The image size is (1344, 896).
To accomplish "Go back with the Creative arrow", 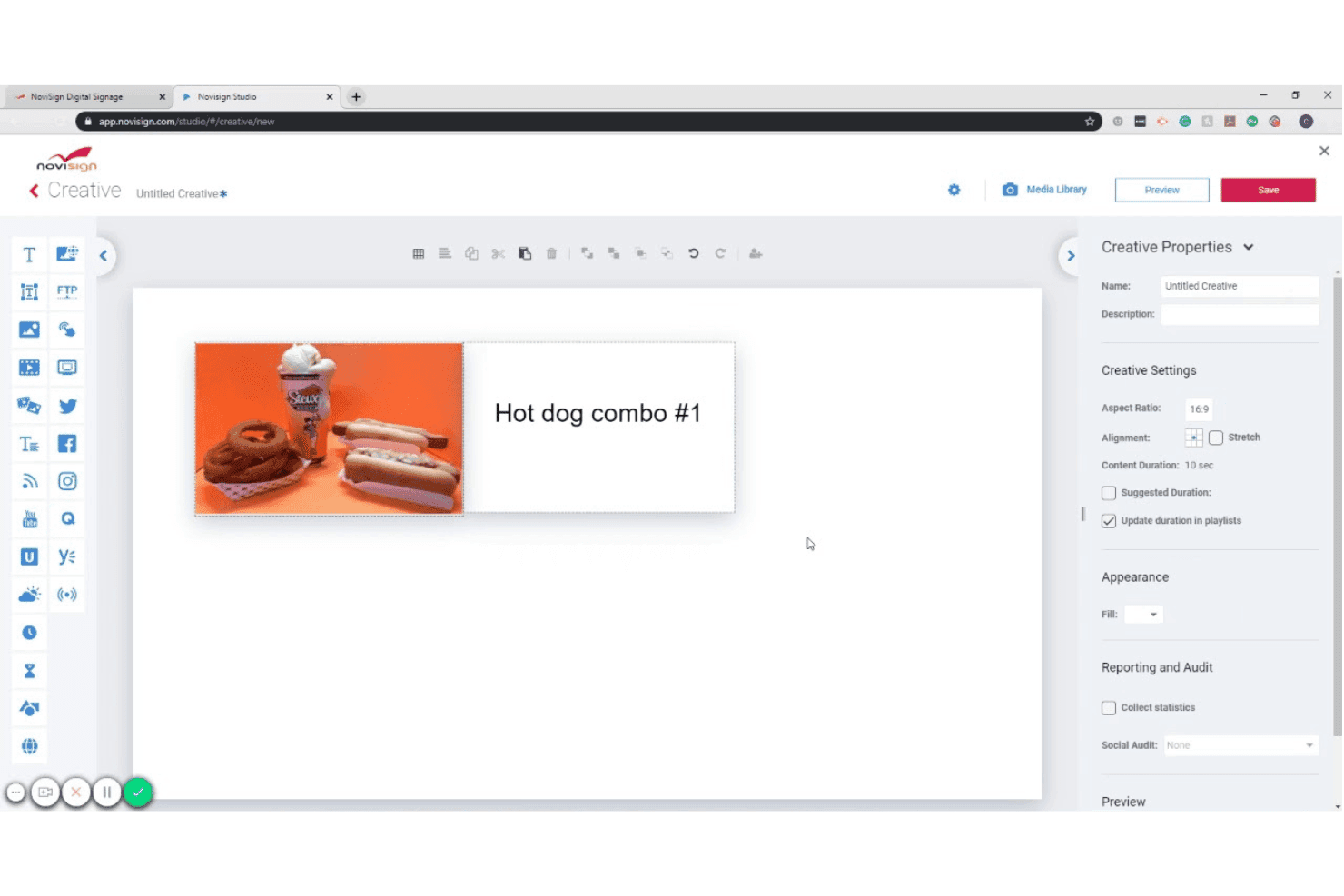I will (x=35, y=191).
